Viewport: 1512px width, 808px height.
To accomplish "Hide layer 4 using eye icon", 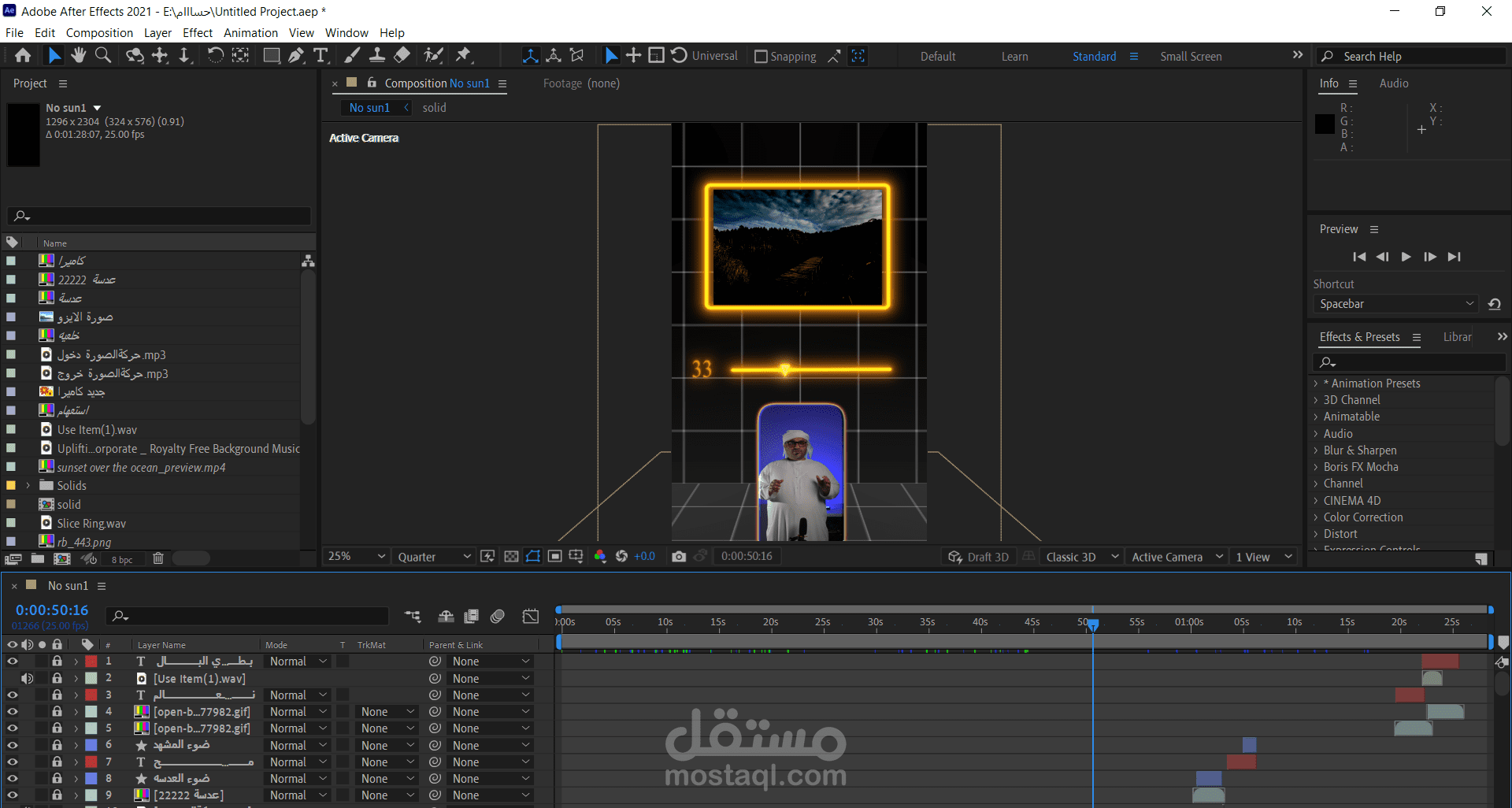I will coord(13,711).
